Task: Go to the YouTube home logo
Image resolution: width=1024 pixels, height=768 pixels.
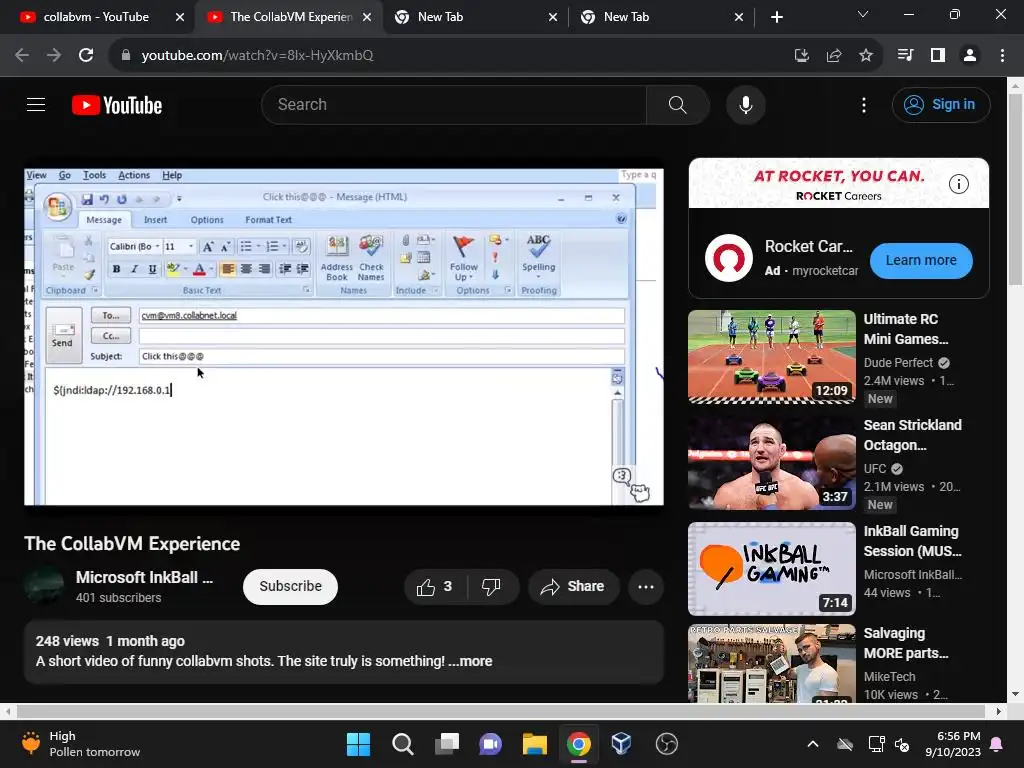Action: (117, 105)
